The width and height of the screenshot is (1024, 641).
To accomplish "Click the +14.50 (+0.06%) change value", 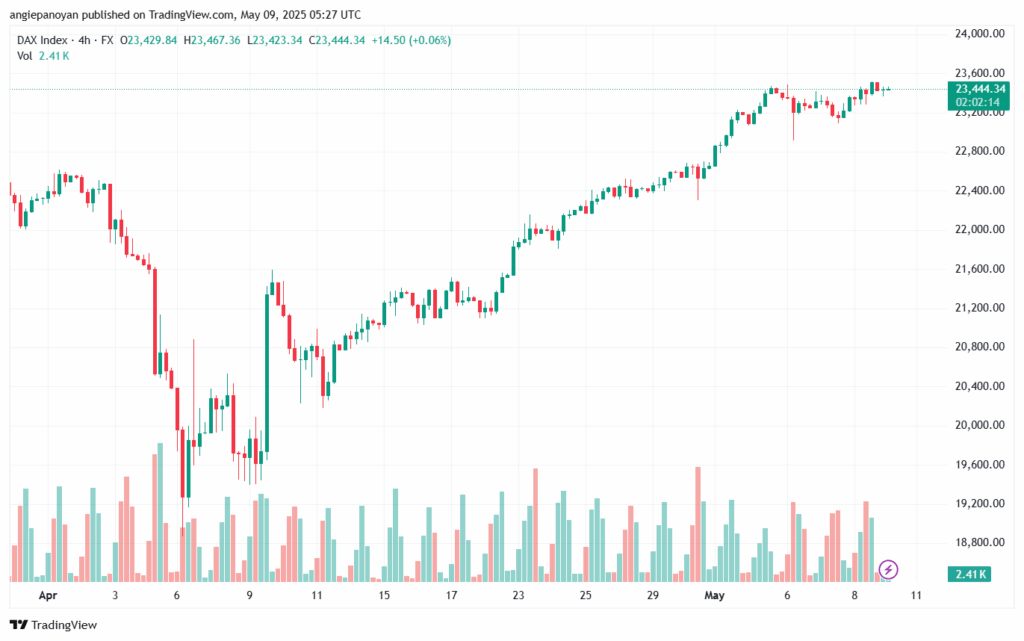I will pos(410,40).
